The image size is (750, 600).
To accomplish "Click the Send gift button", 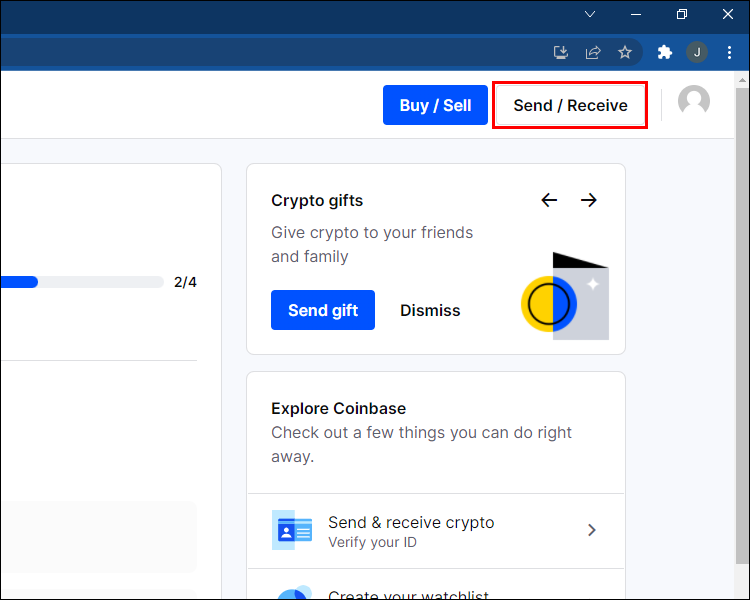I will tap(323, 310).
